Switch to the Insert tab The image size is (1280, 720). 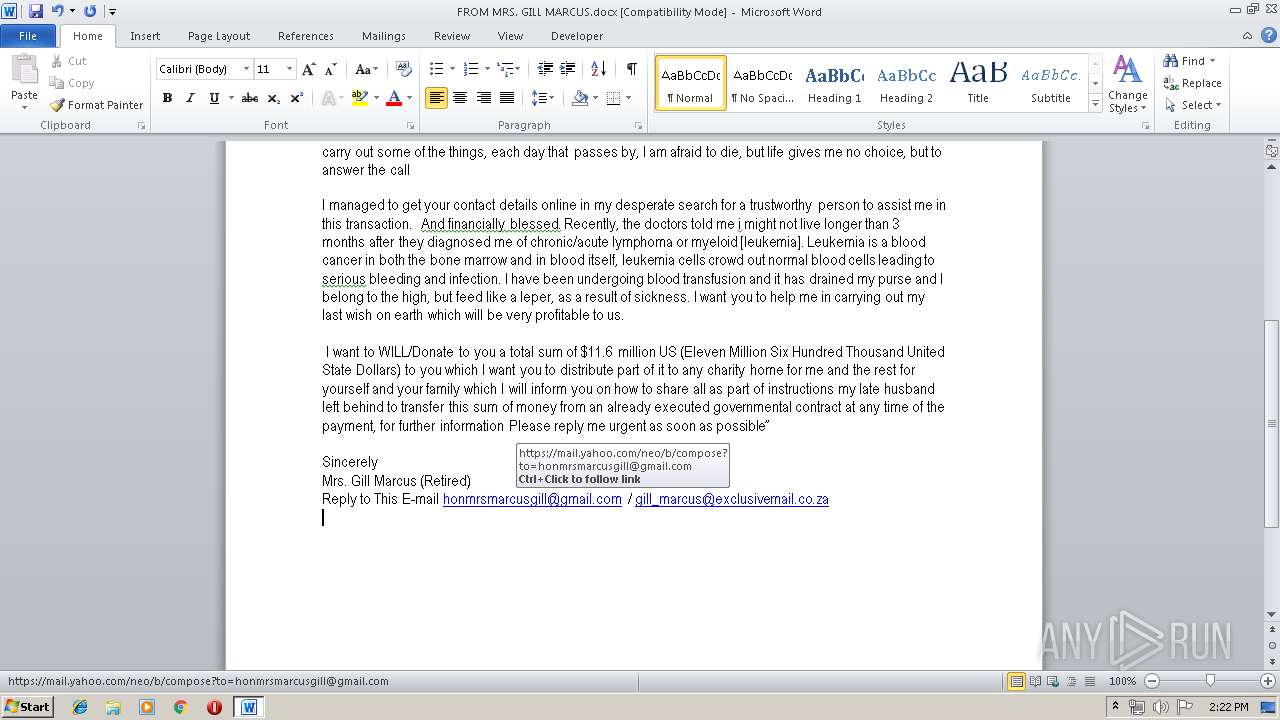coord(145,36)
